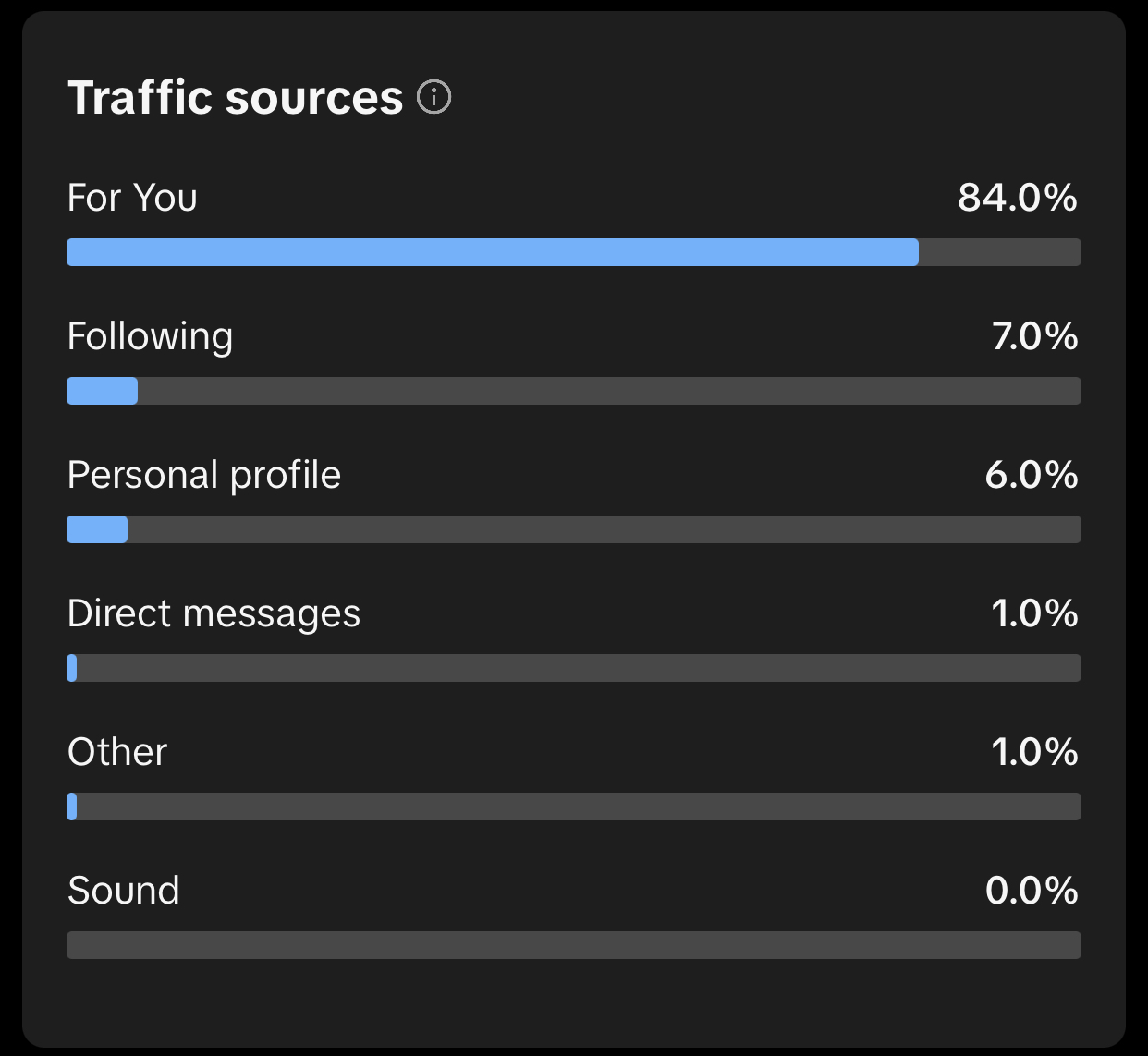Screen dimensions: 1148x1056
Task: Click the 0.0% Sound percentage
Action: [x=1032, y=891]
